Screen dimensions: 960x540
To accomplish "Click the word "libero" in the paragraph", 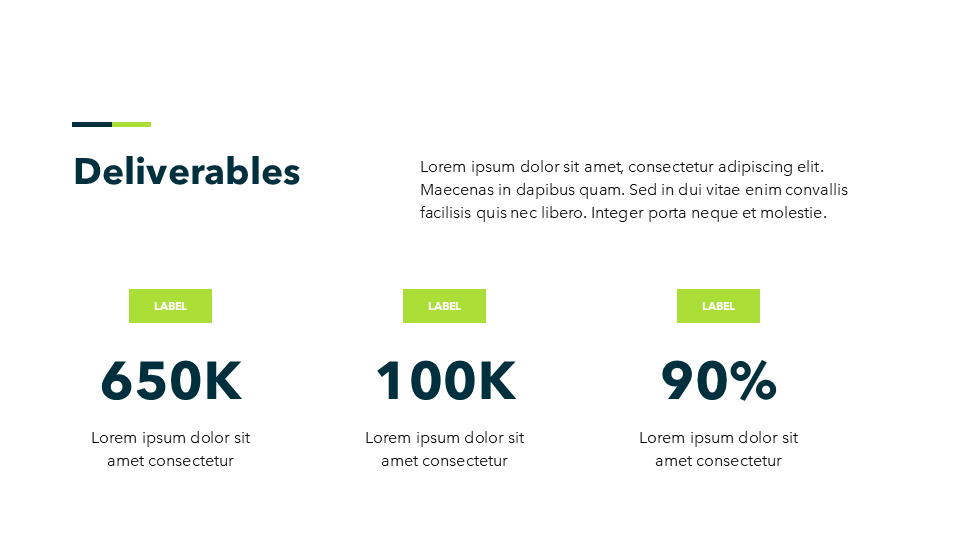I will click(564, 213).
